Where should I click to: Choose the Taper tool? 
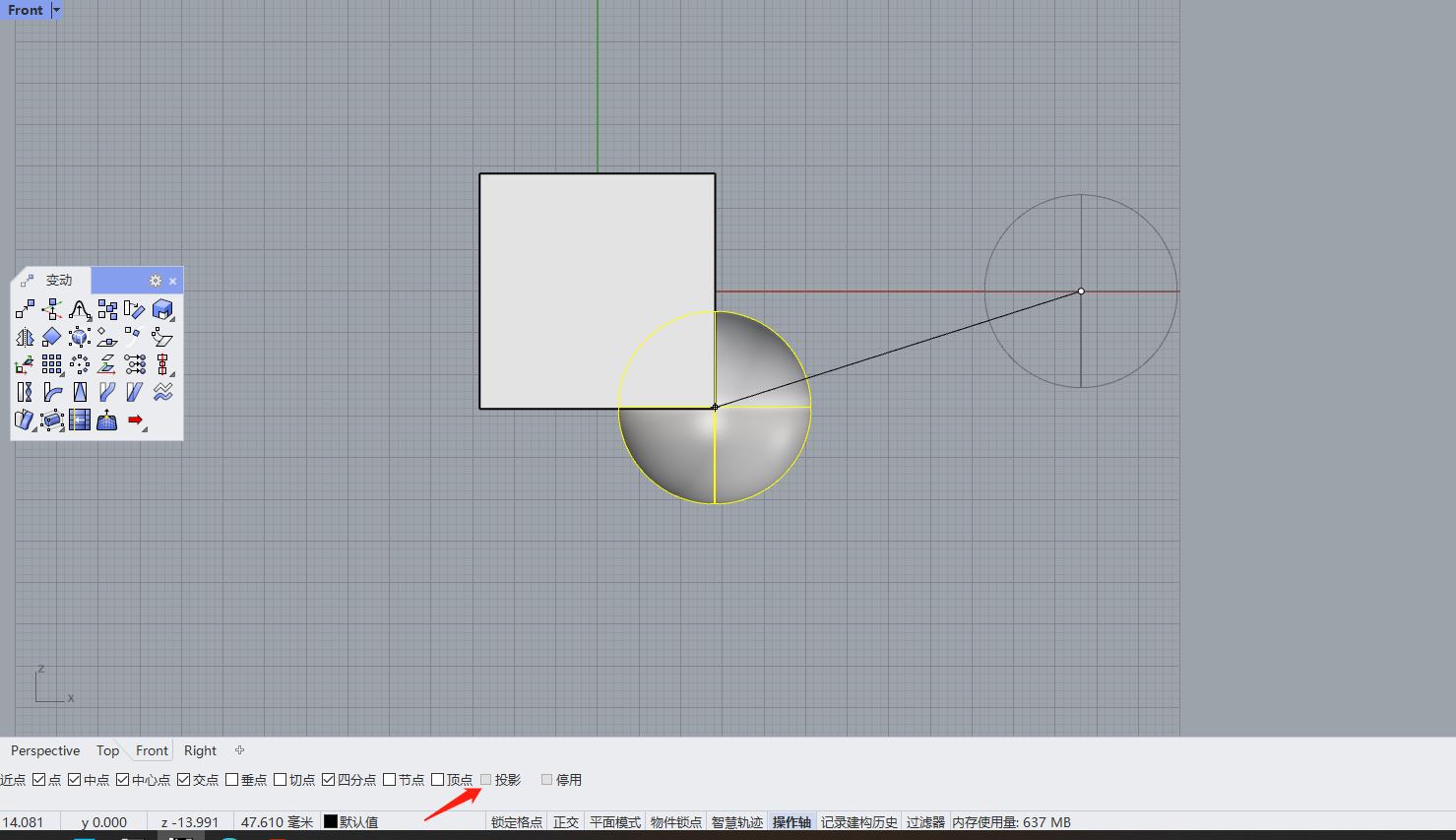(x=80, y=393)
